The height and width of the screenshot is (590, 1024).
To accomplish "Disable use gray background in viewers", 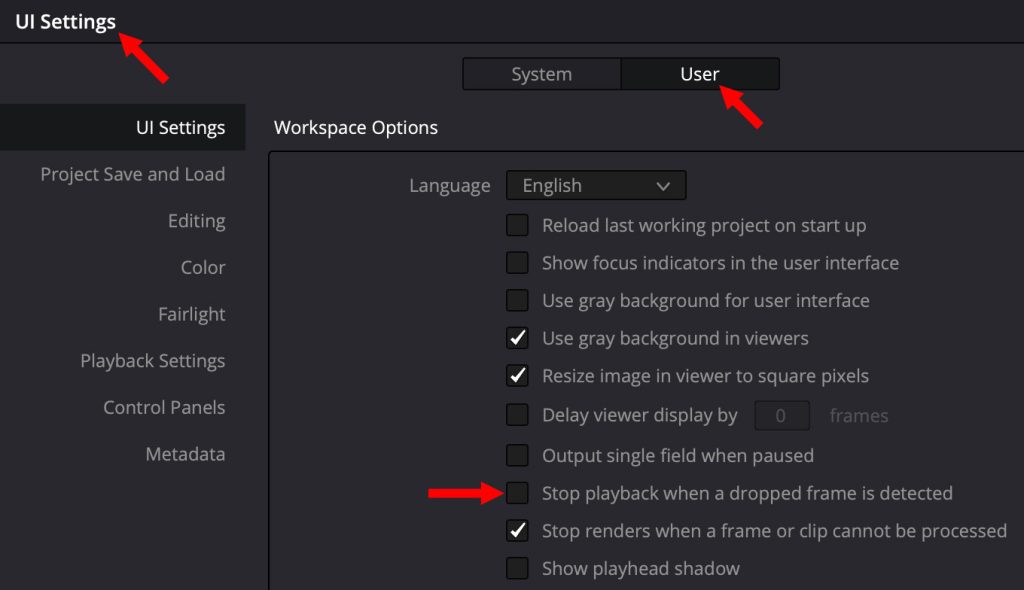I will 517,338.
